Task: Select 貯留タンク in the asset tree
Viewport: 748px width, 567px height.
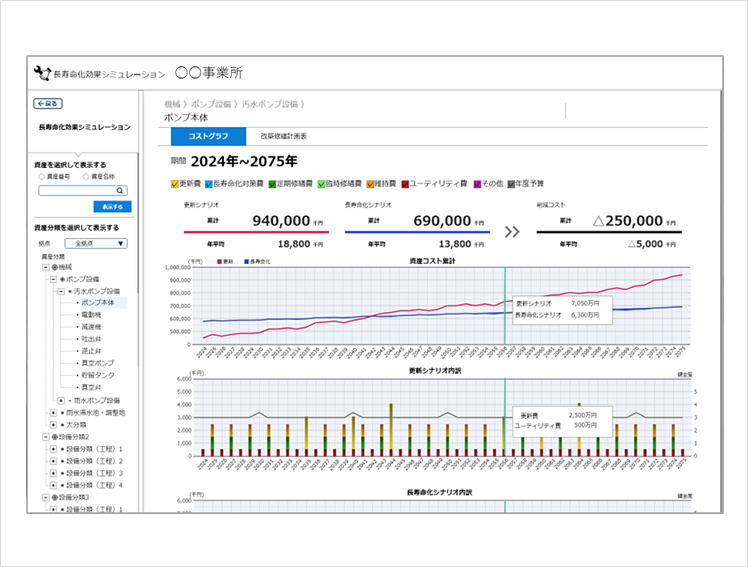Action: click(x=98, y=375)
